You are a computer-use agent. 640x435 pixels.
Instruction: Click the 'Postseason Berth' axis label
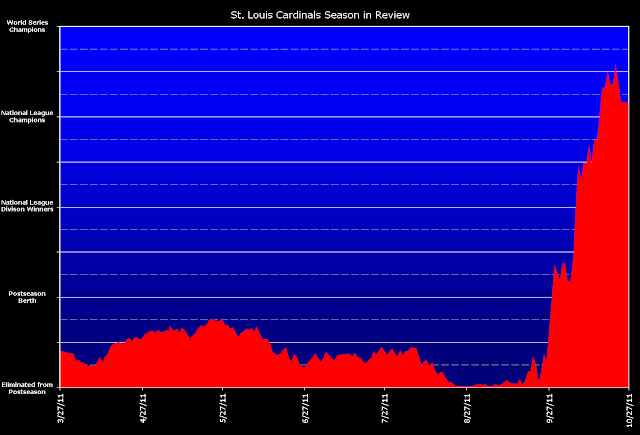[27, 297]
